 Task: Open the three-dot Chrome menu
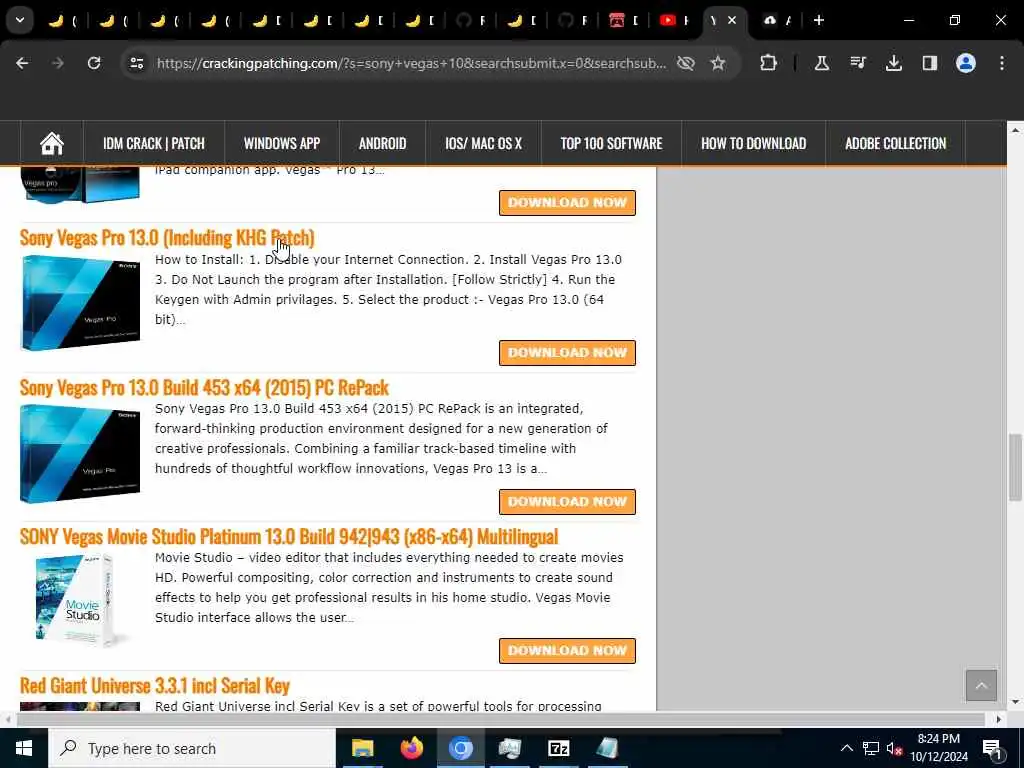pos(1002,63)
